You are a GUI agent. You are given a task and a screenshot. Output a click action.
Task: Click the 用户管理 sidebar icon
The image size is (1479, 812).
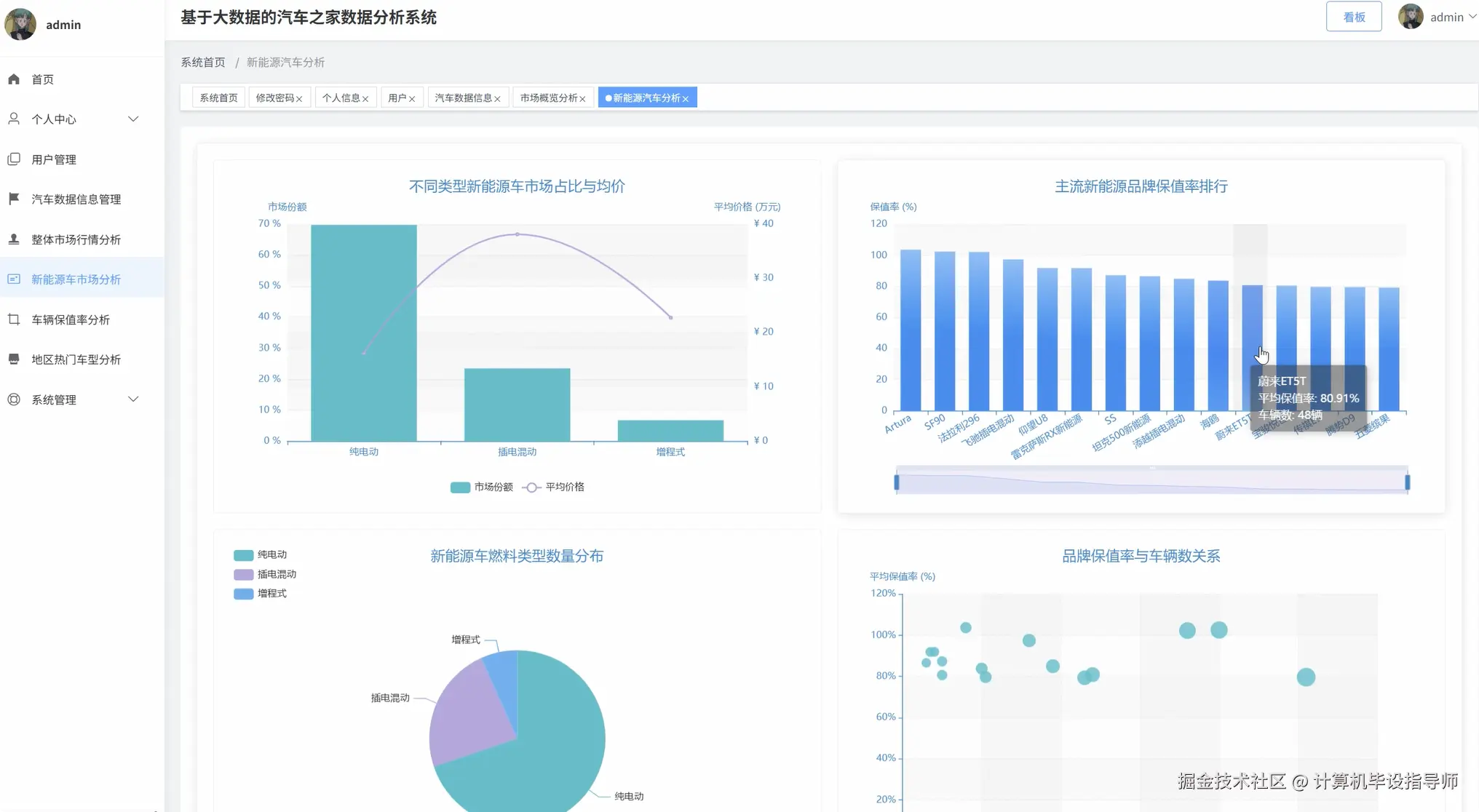point(14,159)
